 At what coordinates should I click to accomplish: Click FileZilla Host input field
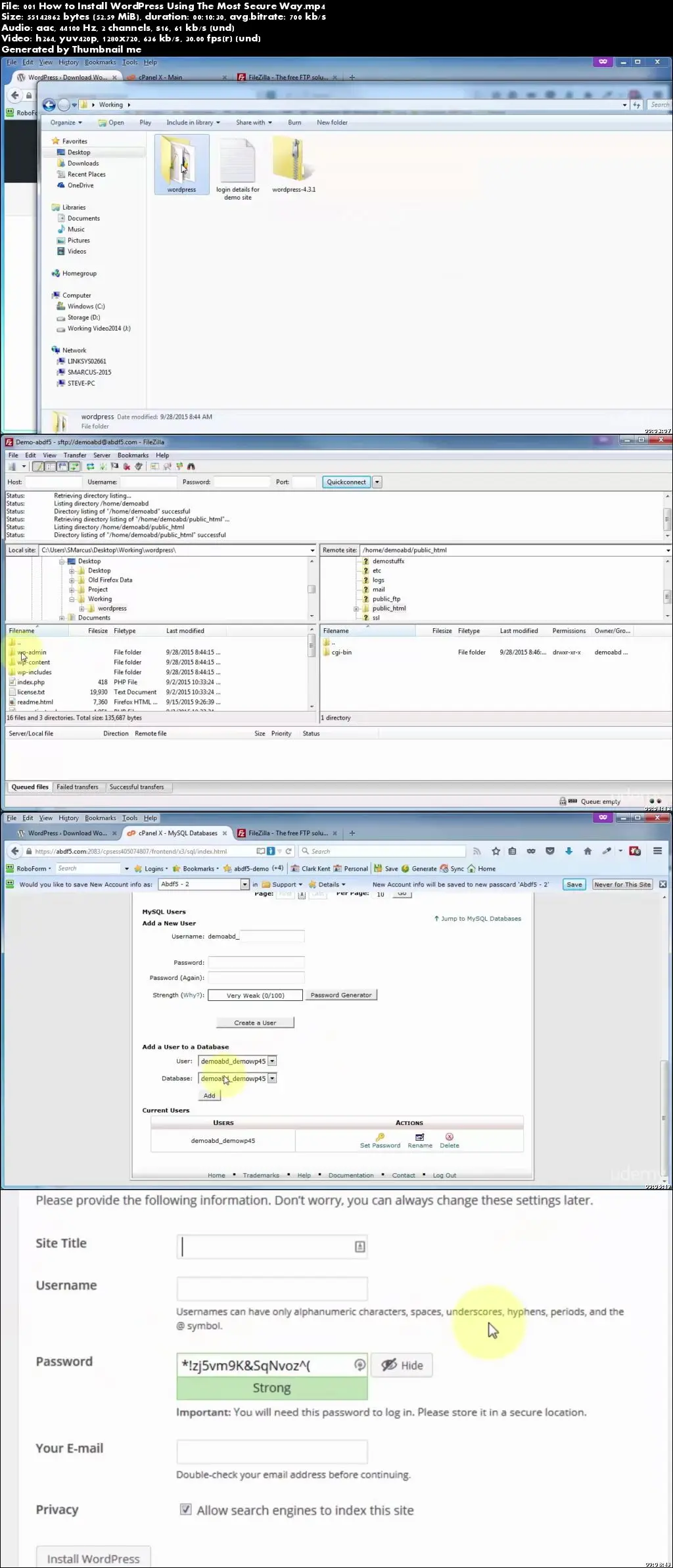[x=53, y=482]
